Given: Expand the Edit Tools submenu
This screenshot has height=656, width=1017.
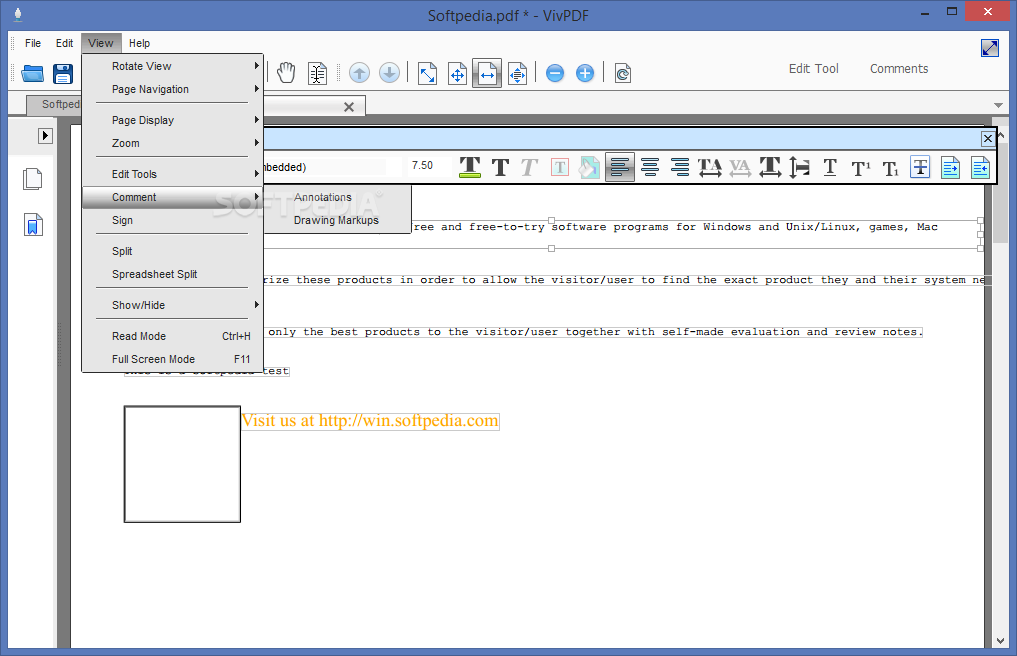Looking at the screenshot, I should pyautogui.click(x=173, y=174).
